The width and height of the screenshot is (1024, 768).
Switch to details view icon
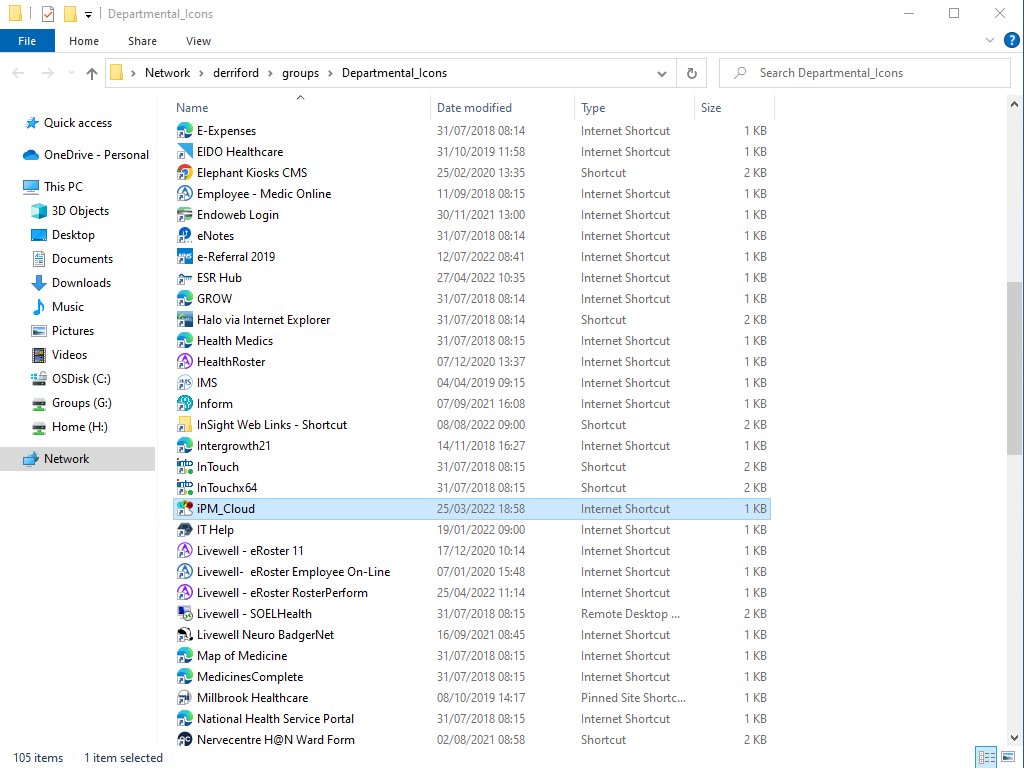[986, 758]
